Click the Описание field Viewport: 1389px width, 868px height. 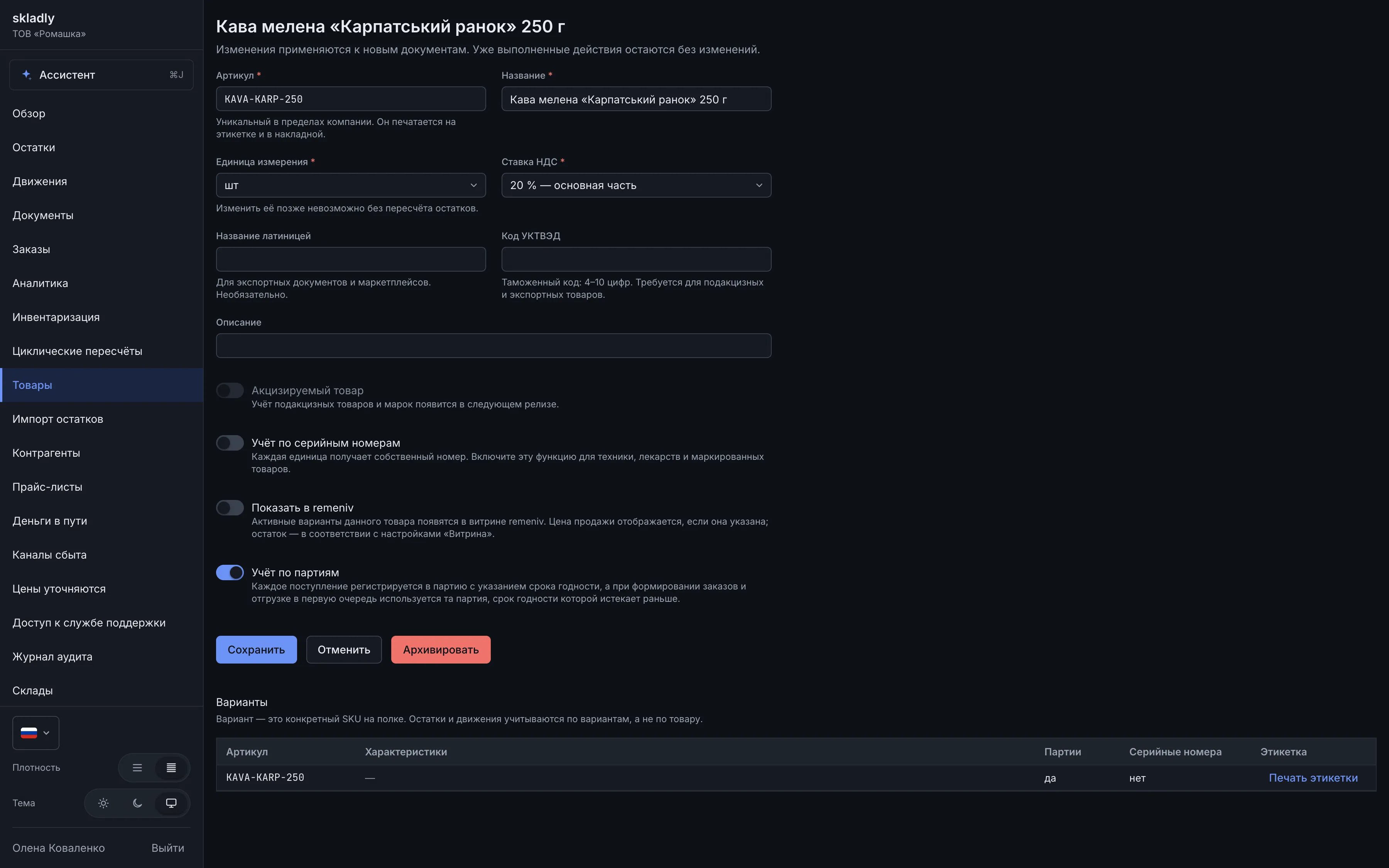[493, 346]
